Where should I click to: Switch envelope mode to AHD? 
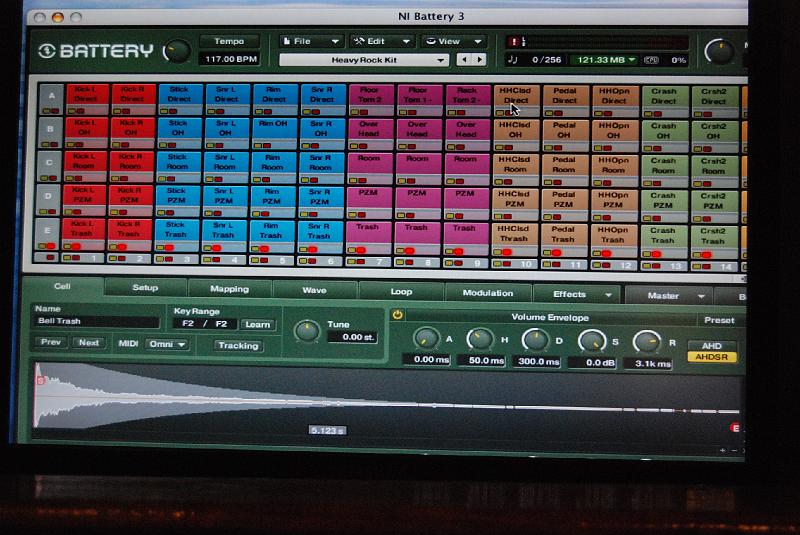pos(712,346)
